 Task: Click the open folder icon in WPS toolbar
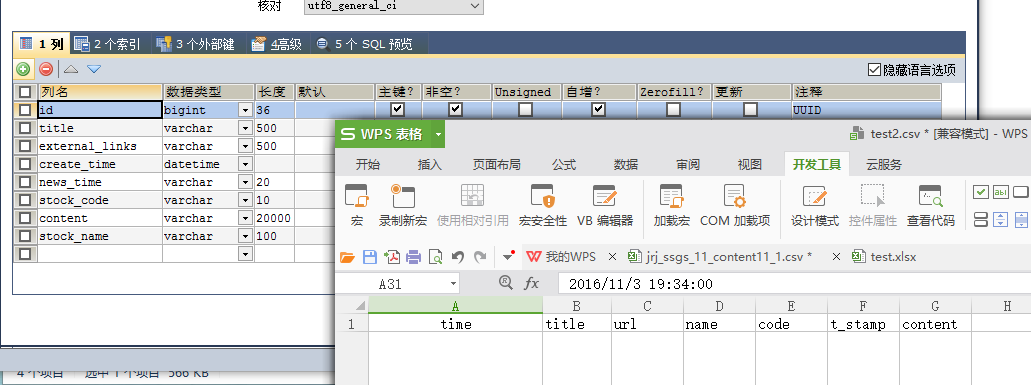tap(347, 257)
